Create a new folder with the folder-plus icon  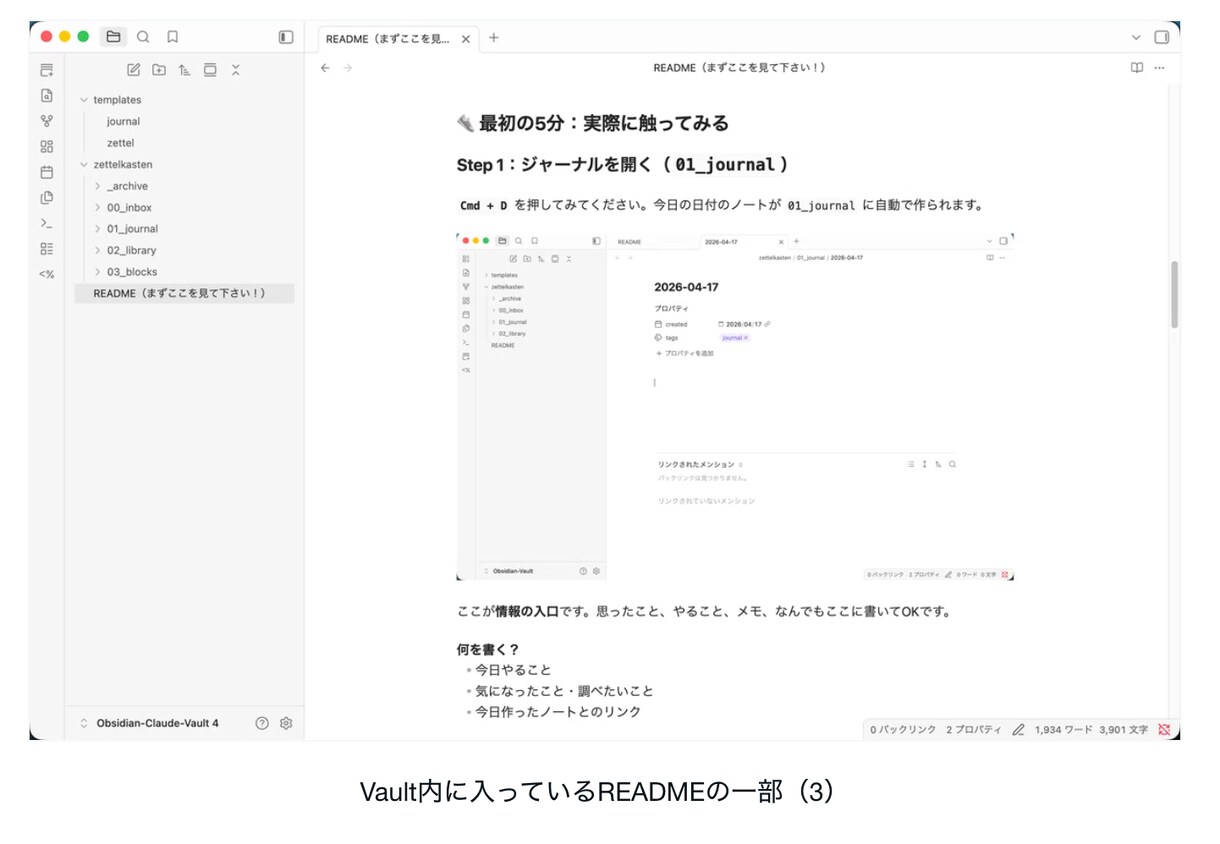pos(159,70)
